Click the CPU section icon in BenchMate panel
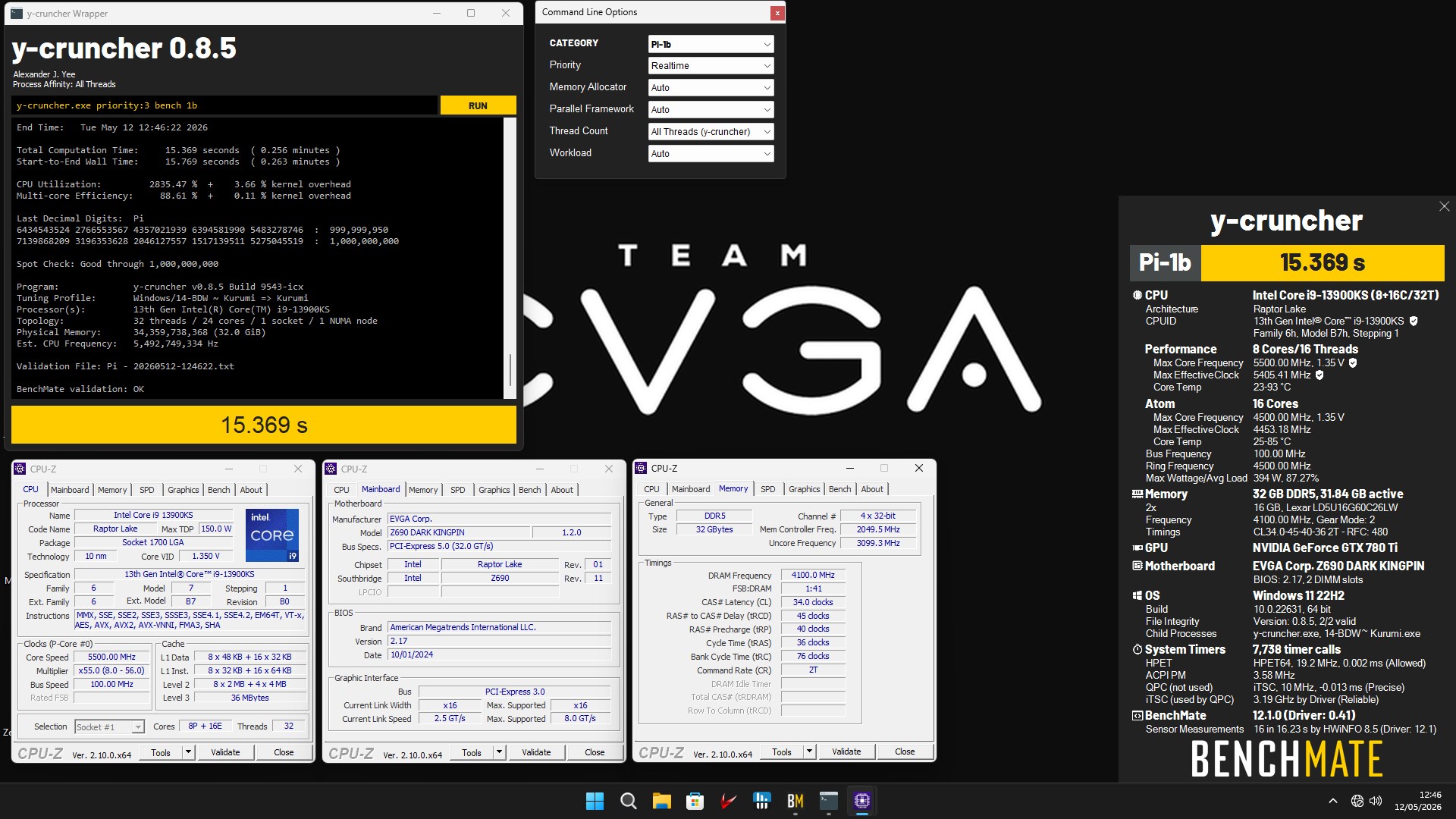This screenshot has height=819, width=1456. [1137, 295]
